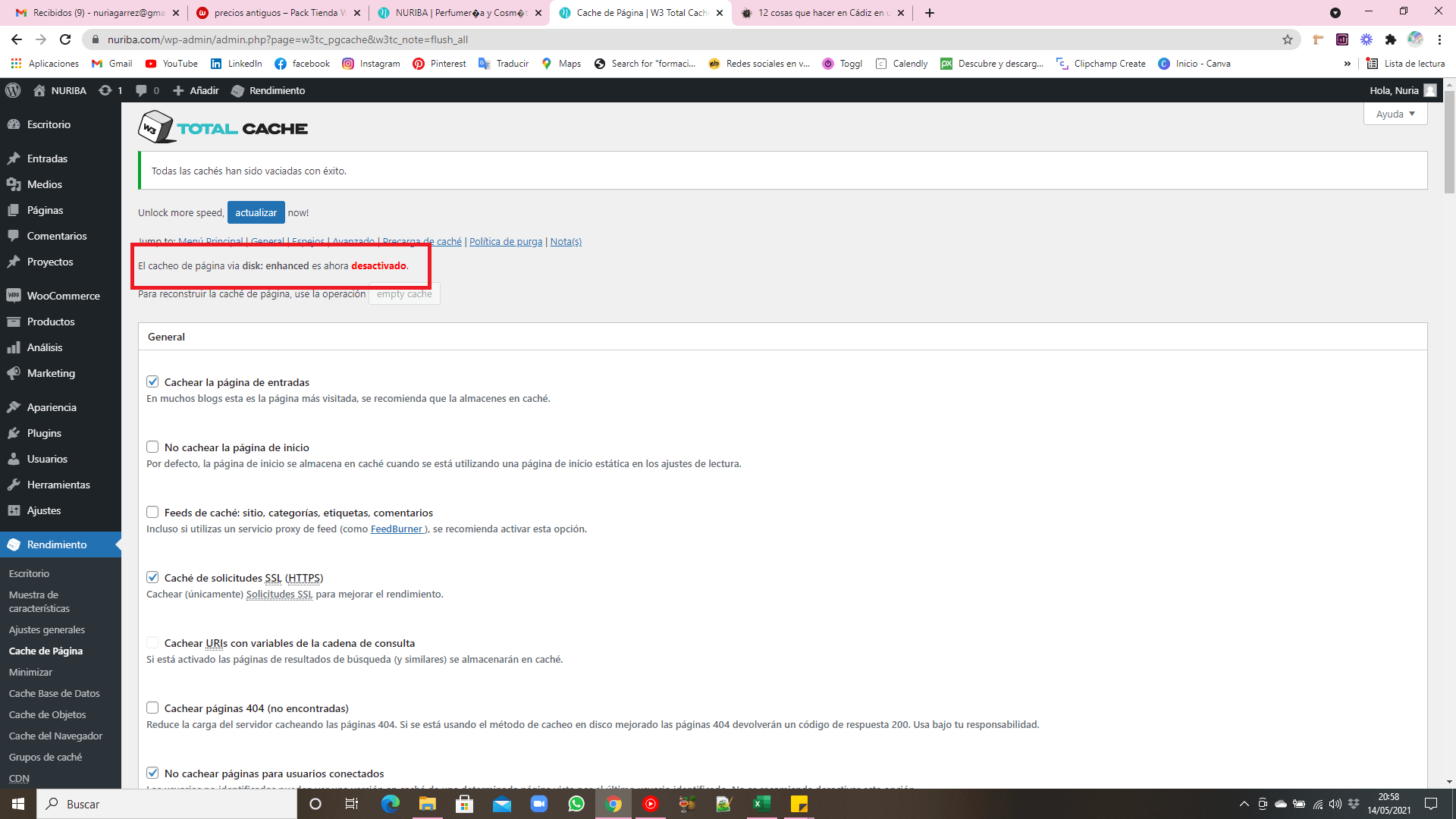Switch to 'precios antiguos – Pack Tienda' tab
Screen dimensions: 1456x819
pyautogui.click(x=277, y=13)
